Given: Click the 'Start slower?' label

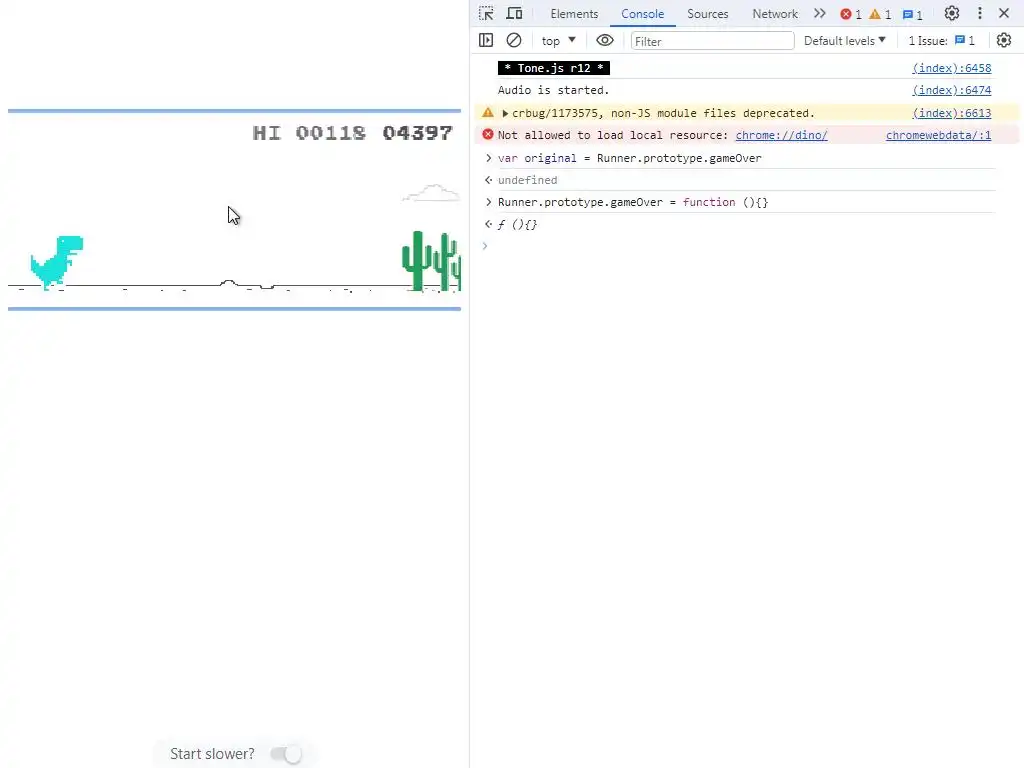Looking at the screenshot, I should point(212,754).
